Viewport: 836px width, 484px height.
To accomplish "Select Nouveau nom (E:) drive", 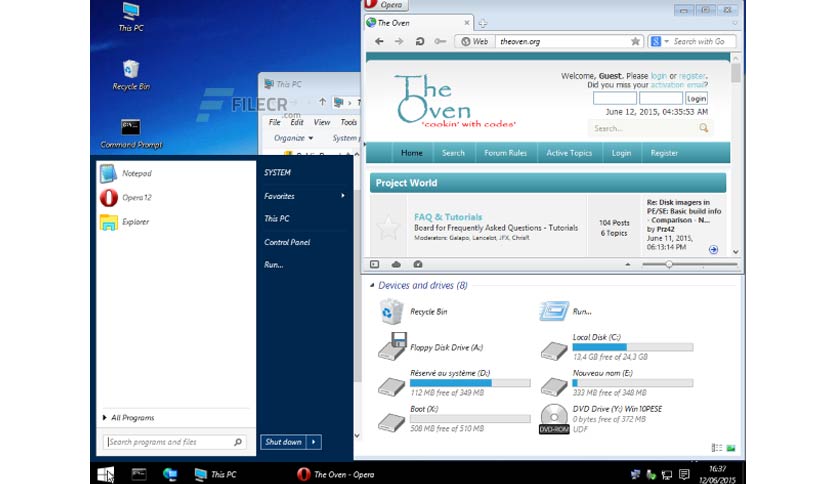I will pos(617,383).
